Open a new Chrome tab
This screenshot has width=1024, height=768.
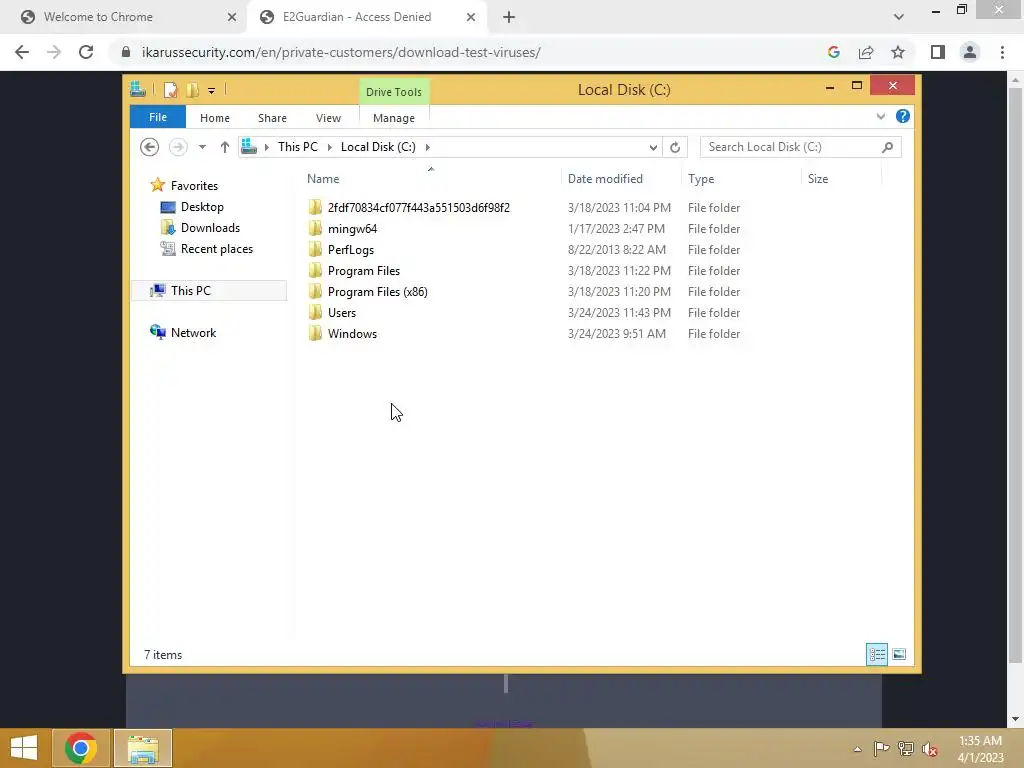point(509,18)
